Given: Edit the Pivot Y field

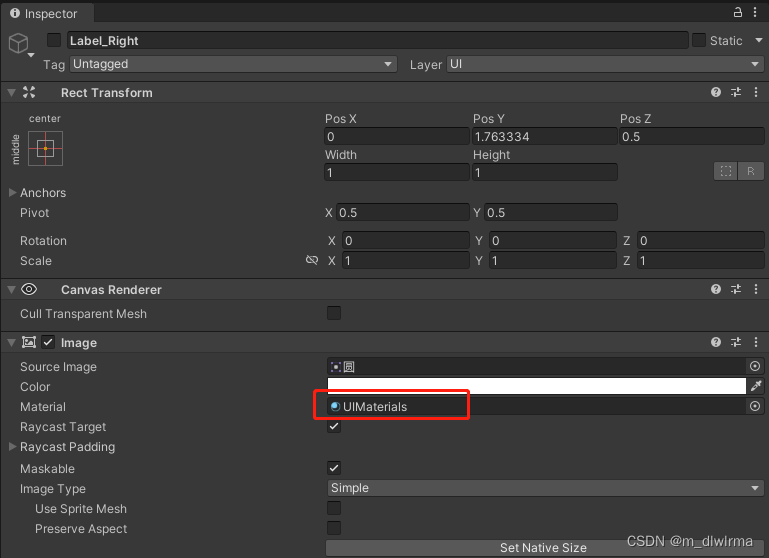Looking at the screenshot, I should click(x=550, y=212).
